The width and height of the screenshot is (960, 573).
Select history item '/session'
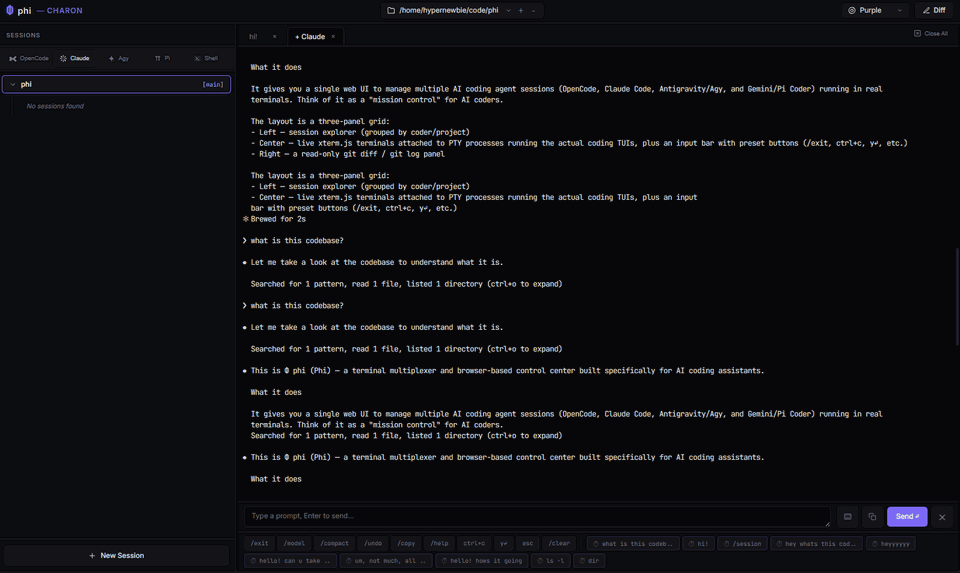(743, 543)
